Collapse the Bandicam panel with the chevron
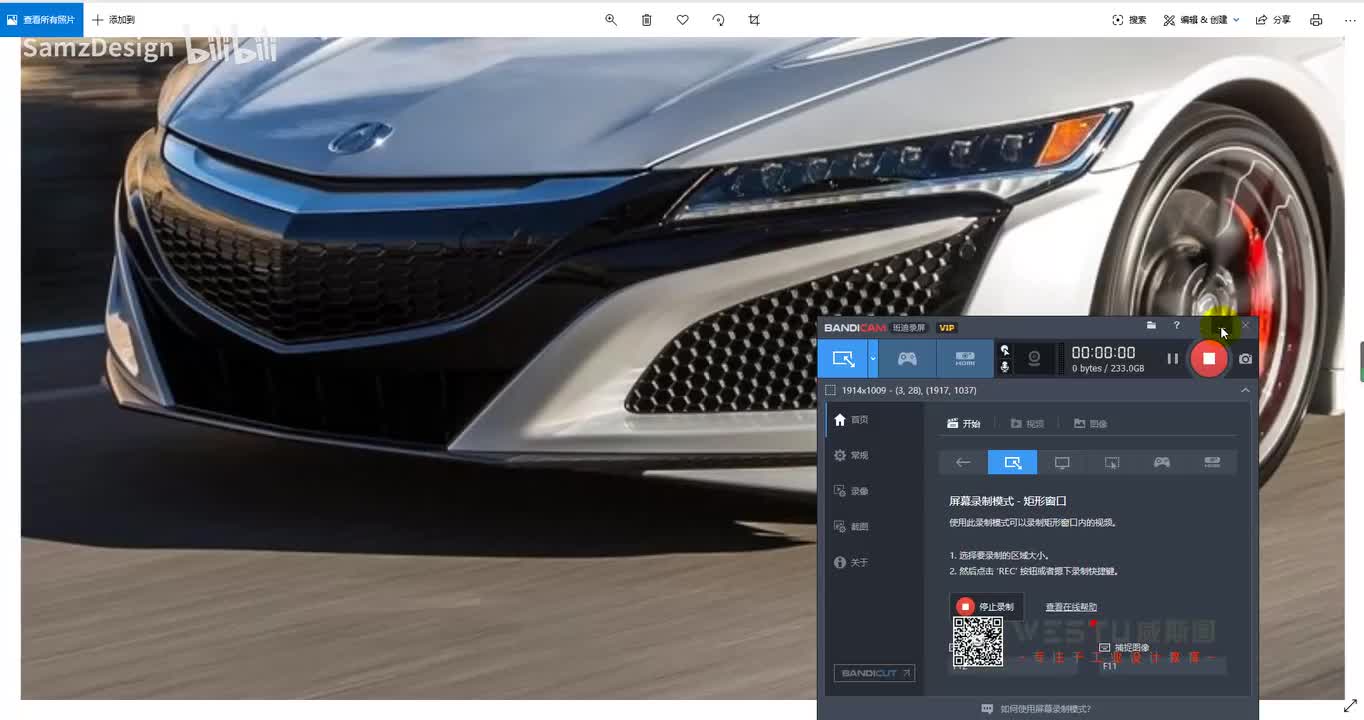 coord(1245,390)
